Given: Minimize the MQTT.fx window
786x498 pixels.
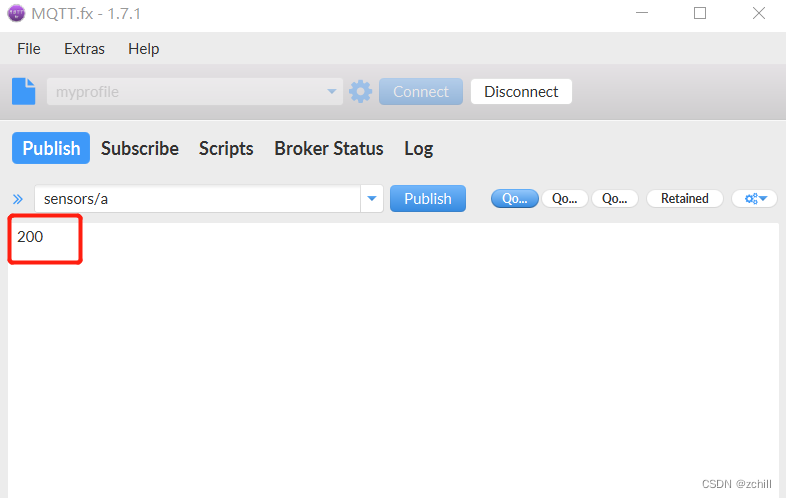Looking at the screenshot, I should pyautogui.click(x=642, y=13).
